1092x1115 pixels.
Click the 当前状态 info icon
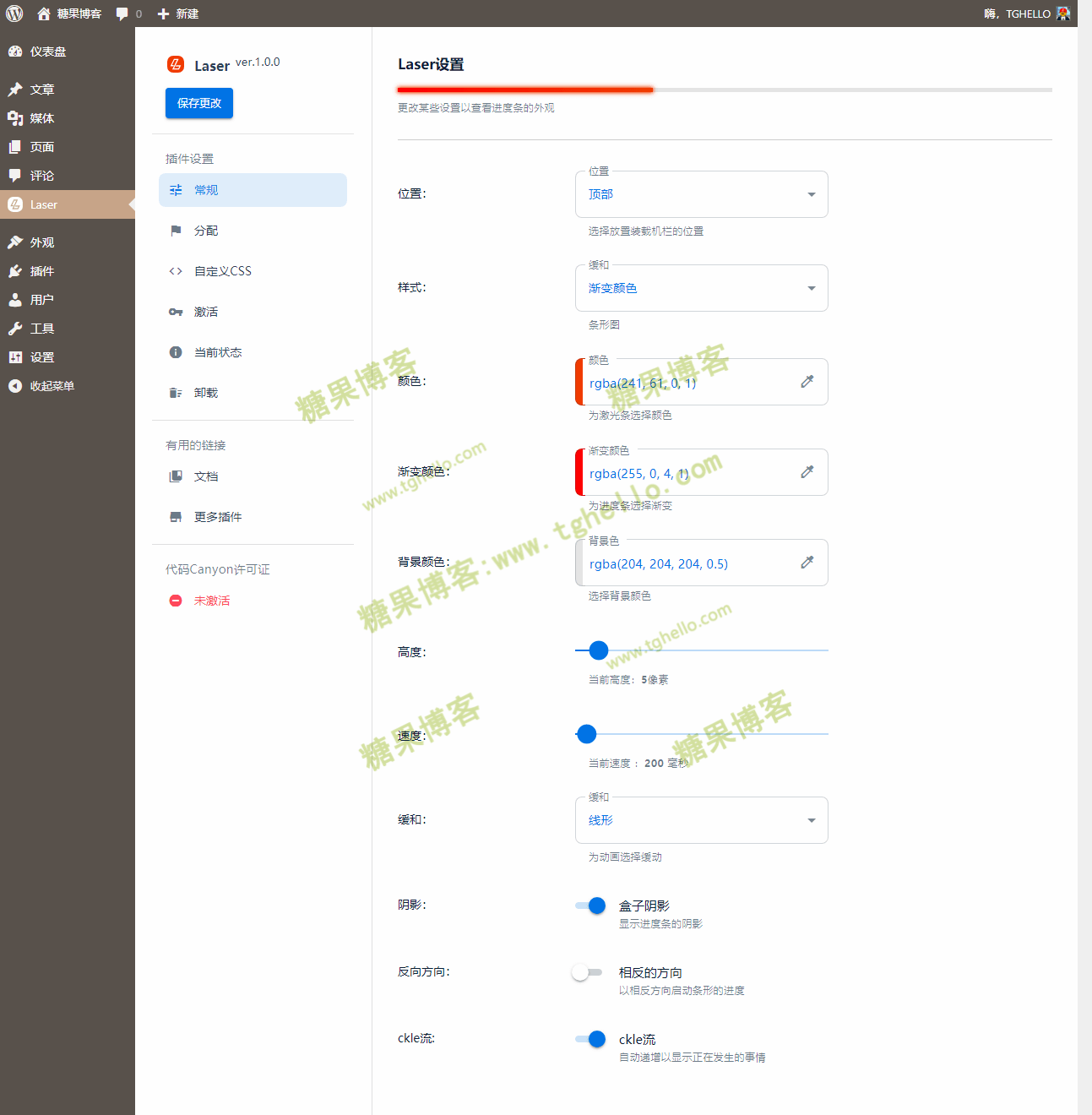176,352
